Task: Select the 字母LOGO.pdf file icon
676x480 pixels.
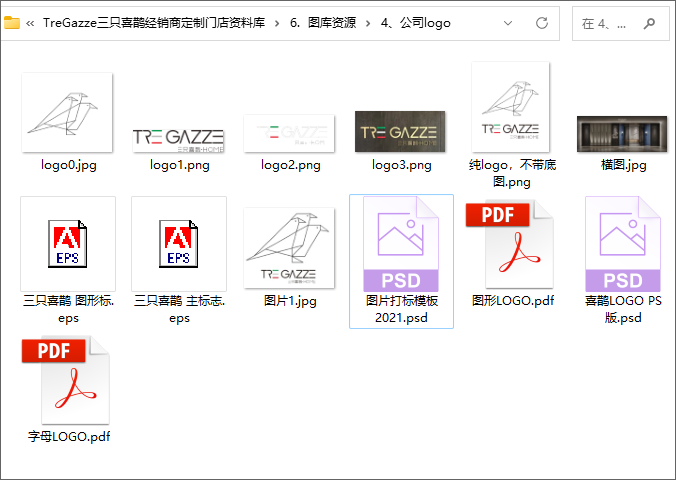Action: [x=66, y=380]
